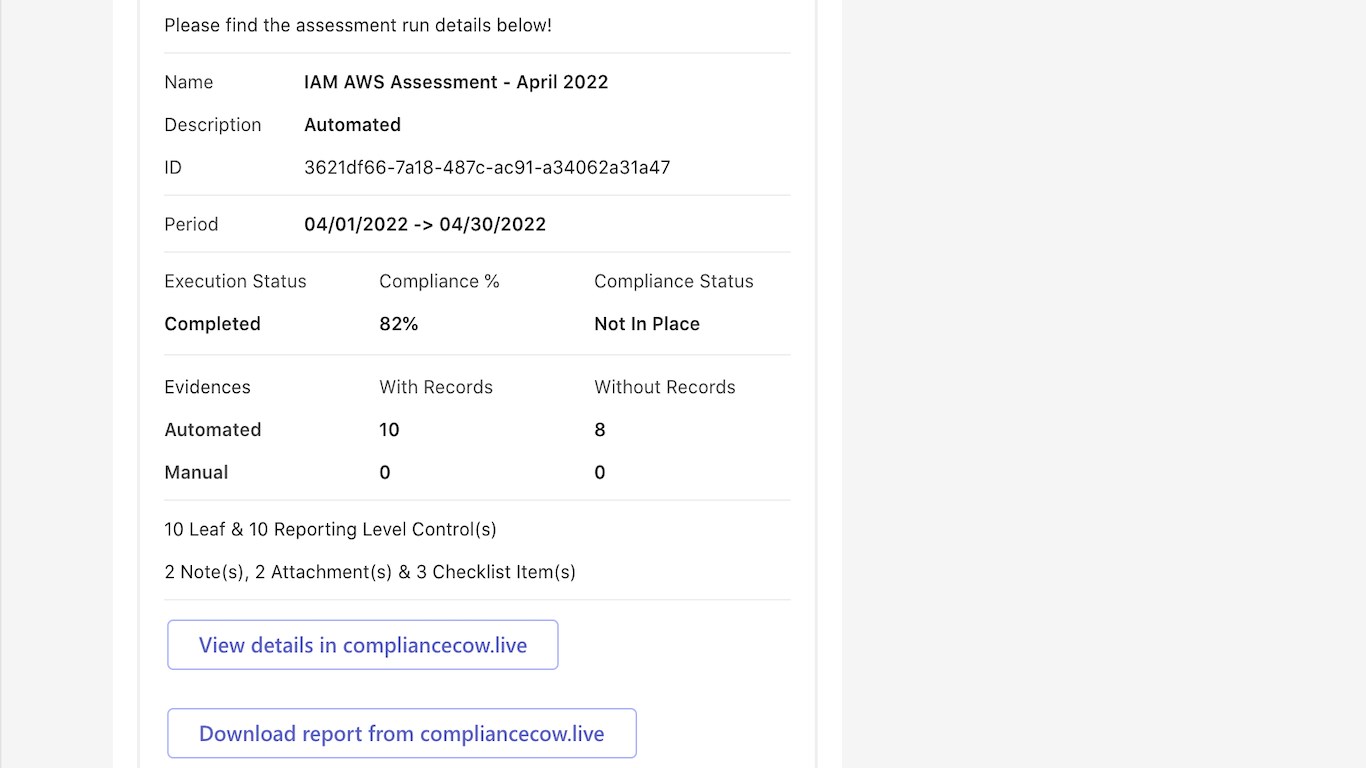Click the Completed execution status value
The height and width of the screenshot is (768, 1366).
coord(212,324)
